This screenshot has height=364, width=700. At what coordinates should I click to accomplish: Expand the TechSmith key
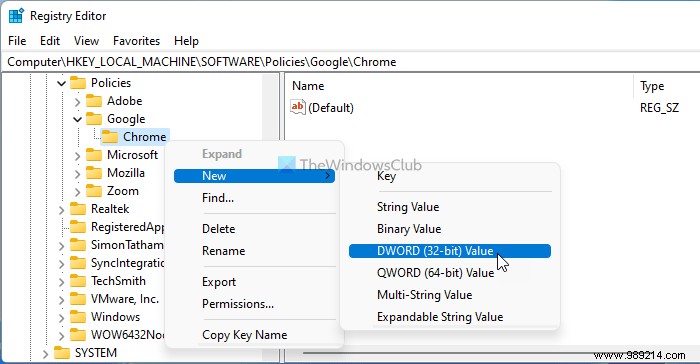click(62, 282)
